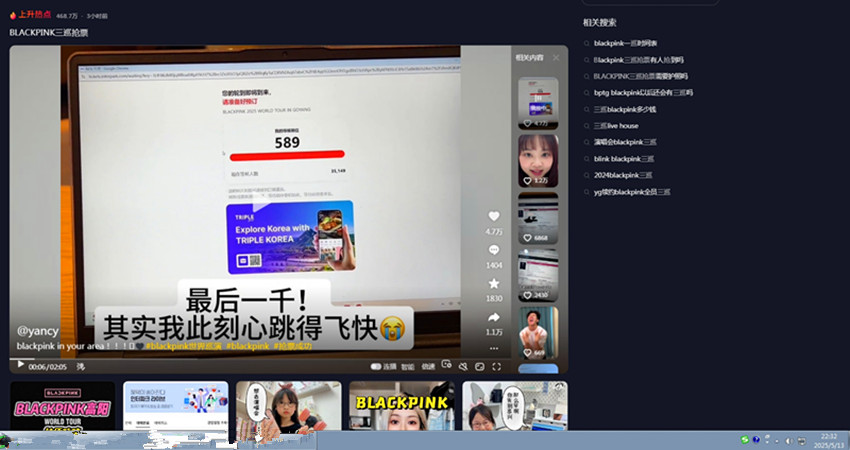Open the taskbar network icon
This screenshot has height=450, width=850.
pos(802,441)
